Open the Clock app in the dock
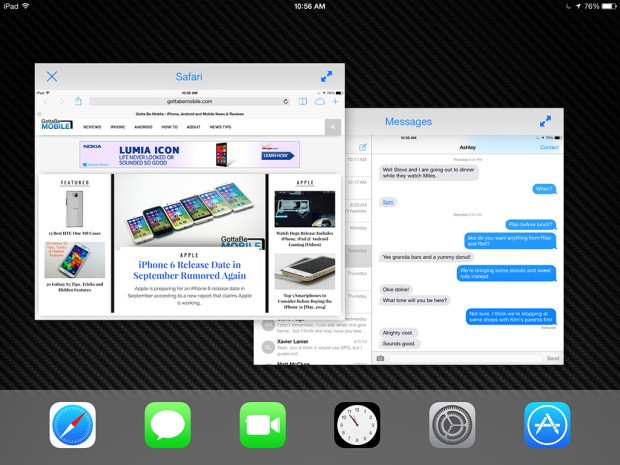This screenshot has height=465, width=620. click(357, 425)
